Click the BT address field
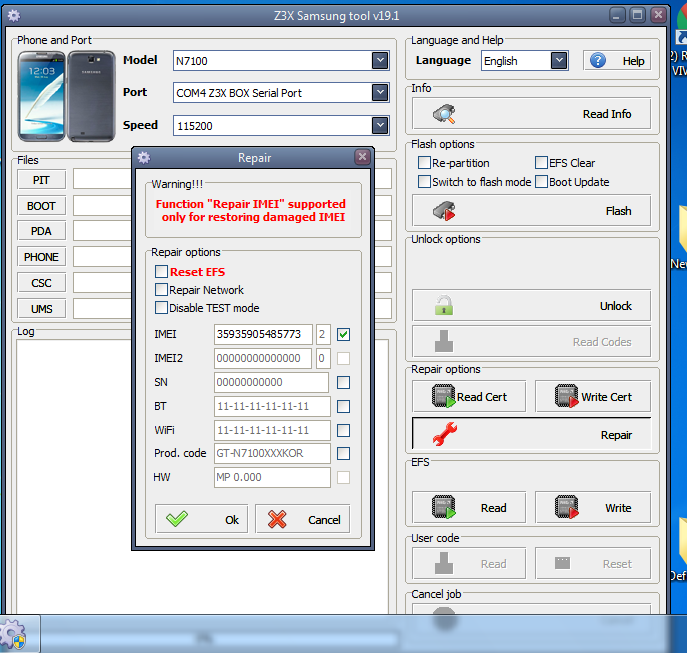Viewport: 687px width, 653px height. point(272,406)
